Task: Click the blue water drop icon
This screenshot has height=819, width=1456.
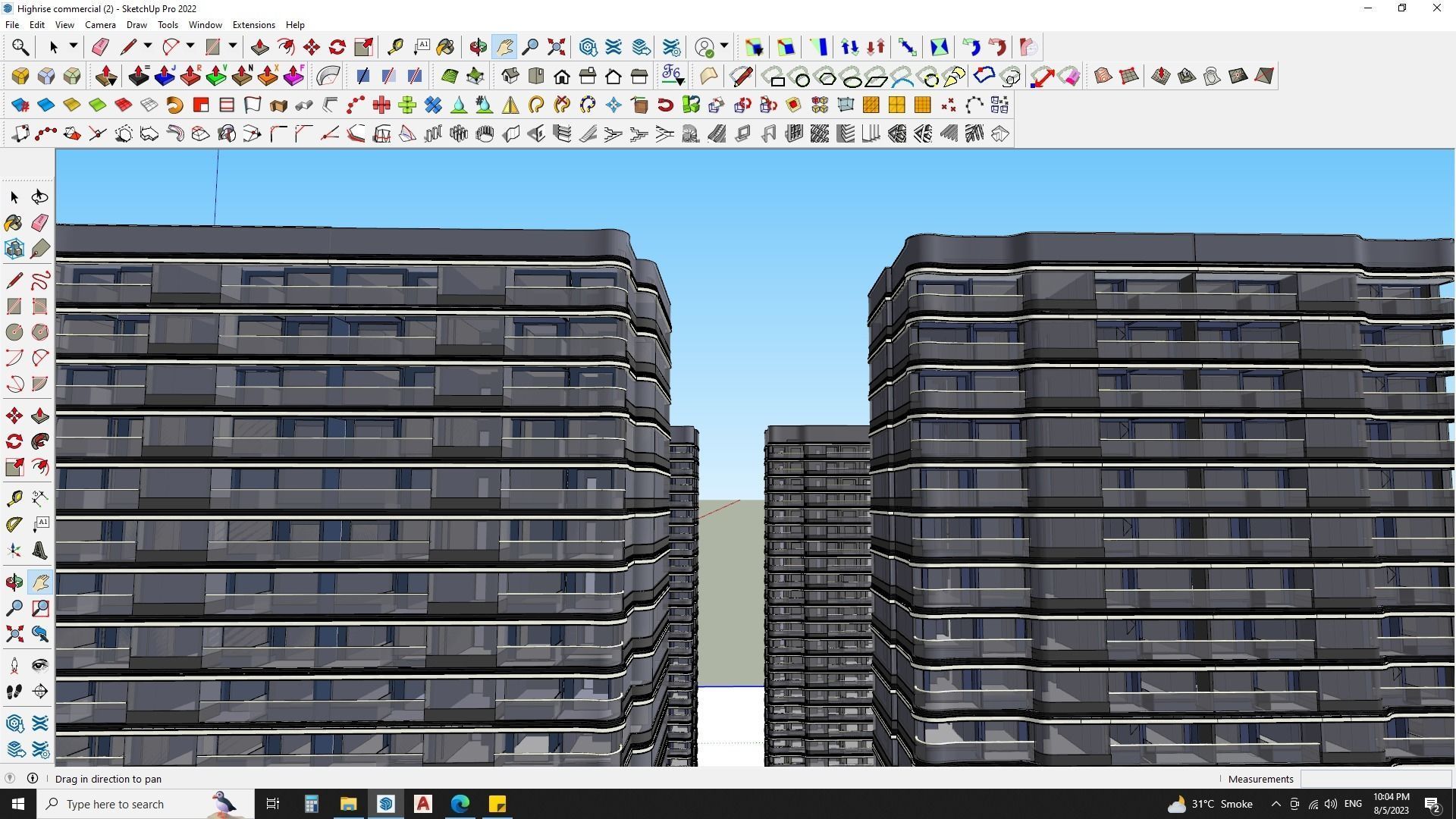Action: click(x=459, y=105)
